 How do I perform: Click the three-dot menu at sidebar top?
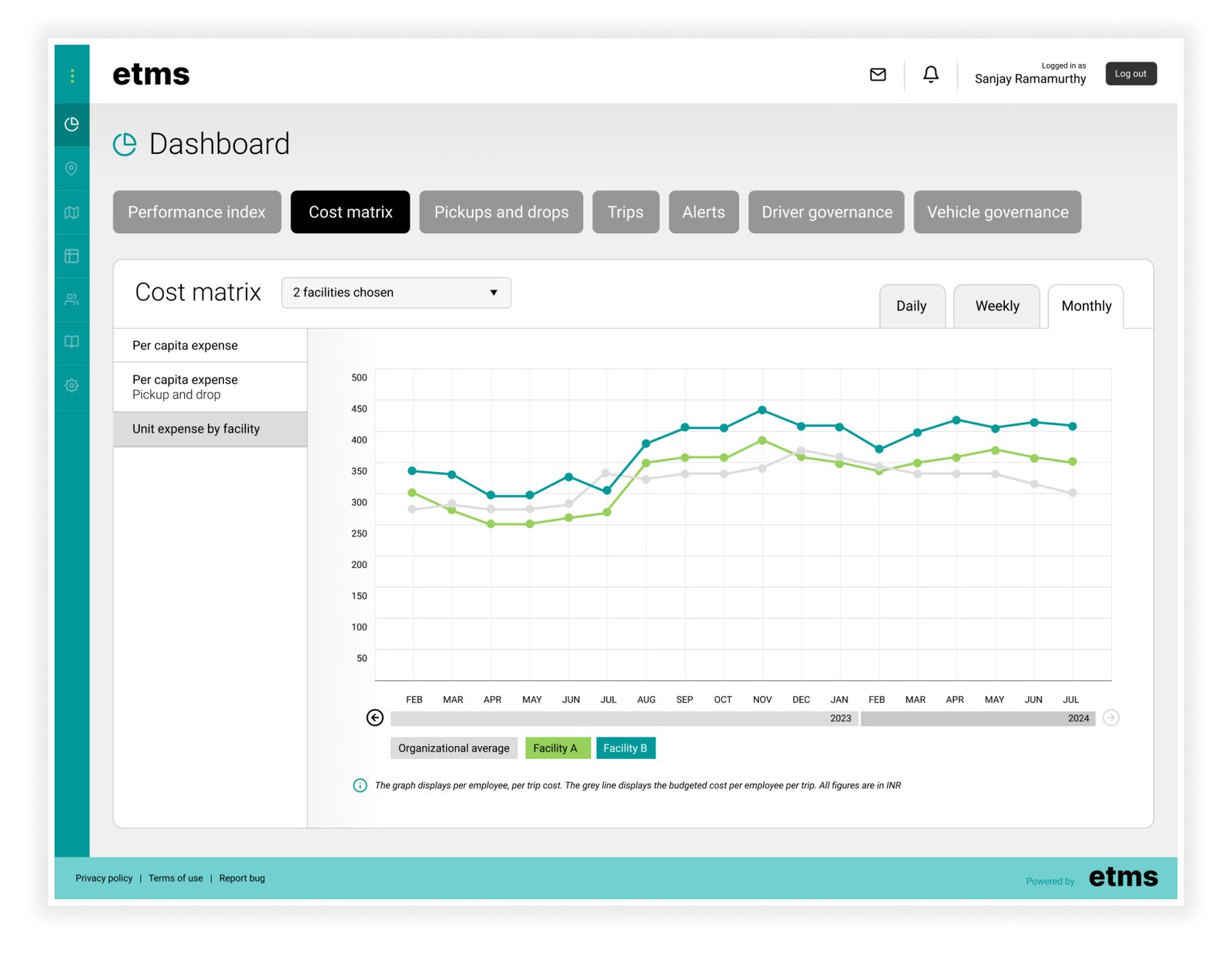[x=72, y=75]
